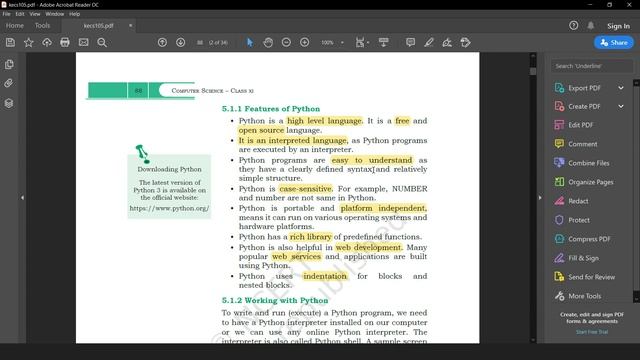Click the blue Share button
This screenshot has width=640, height=360.
coord(614,42)
